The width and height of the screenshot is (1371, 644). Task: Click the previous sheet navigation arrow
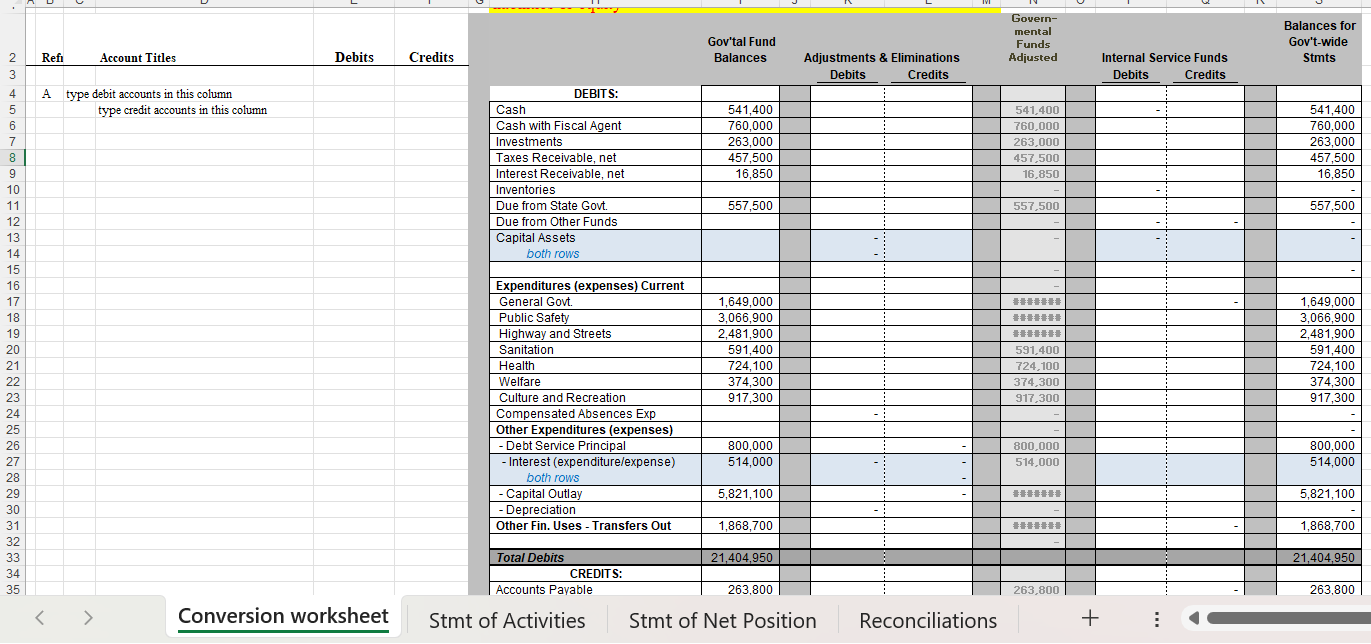tap(40, 619)
